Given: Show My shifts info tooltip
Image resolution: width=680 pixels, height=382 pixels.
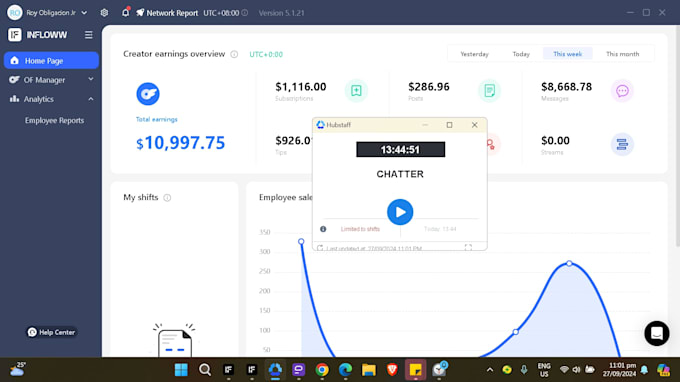Looking at the screenshot, I should pyautogui.click(x=167, y=198).
